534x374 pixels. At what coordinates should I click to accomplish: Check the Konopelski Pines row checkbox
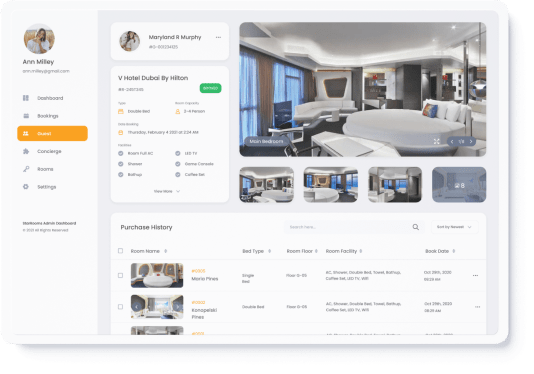click(120, 307)
